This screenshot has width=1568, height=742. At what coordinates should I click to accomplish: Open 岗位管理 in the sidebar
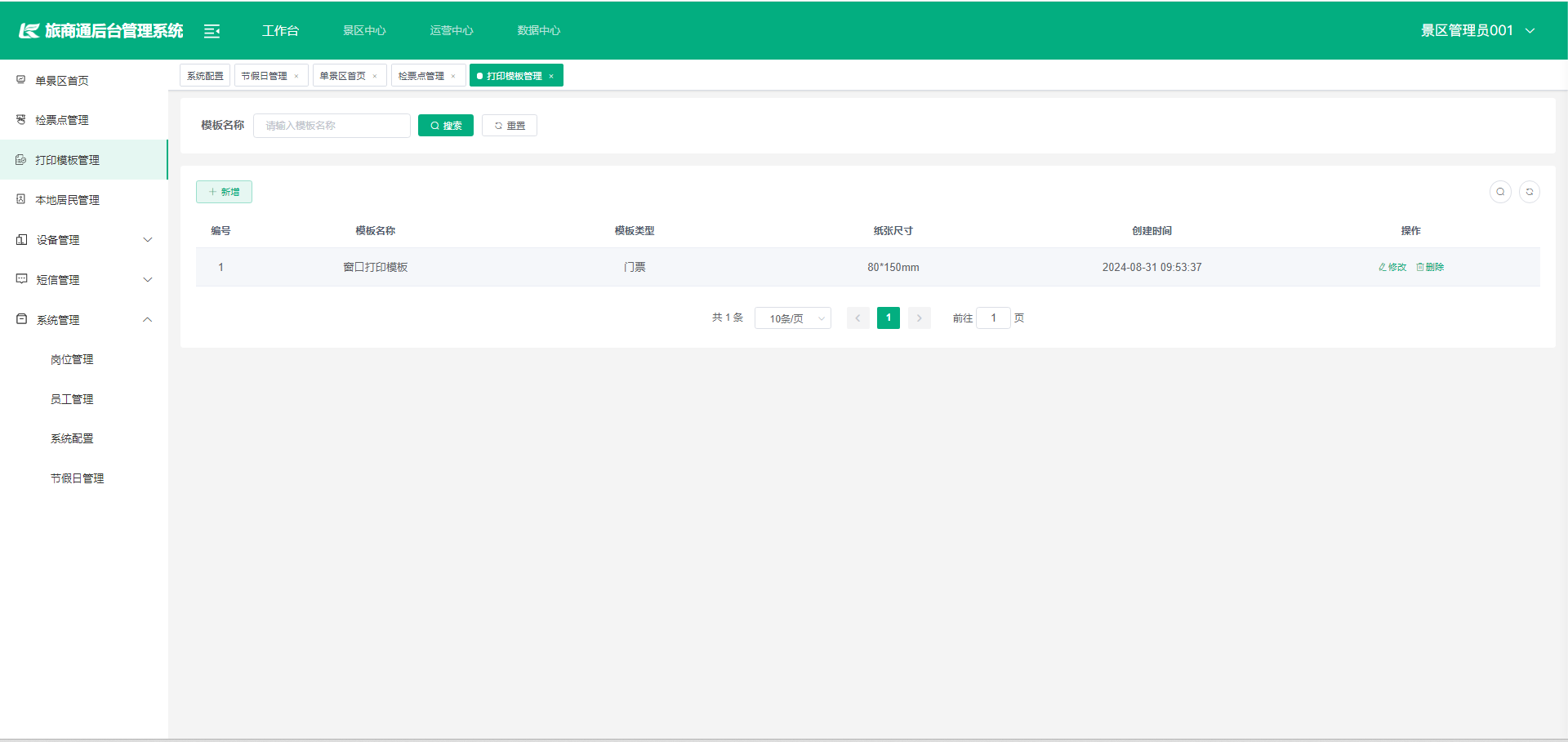pos(72,359)
